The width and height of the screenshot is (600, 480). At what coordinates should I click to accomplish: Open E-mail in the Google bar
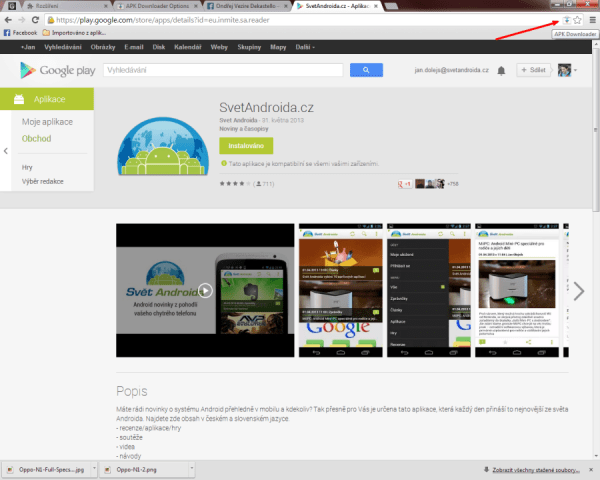[134, 47]
